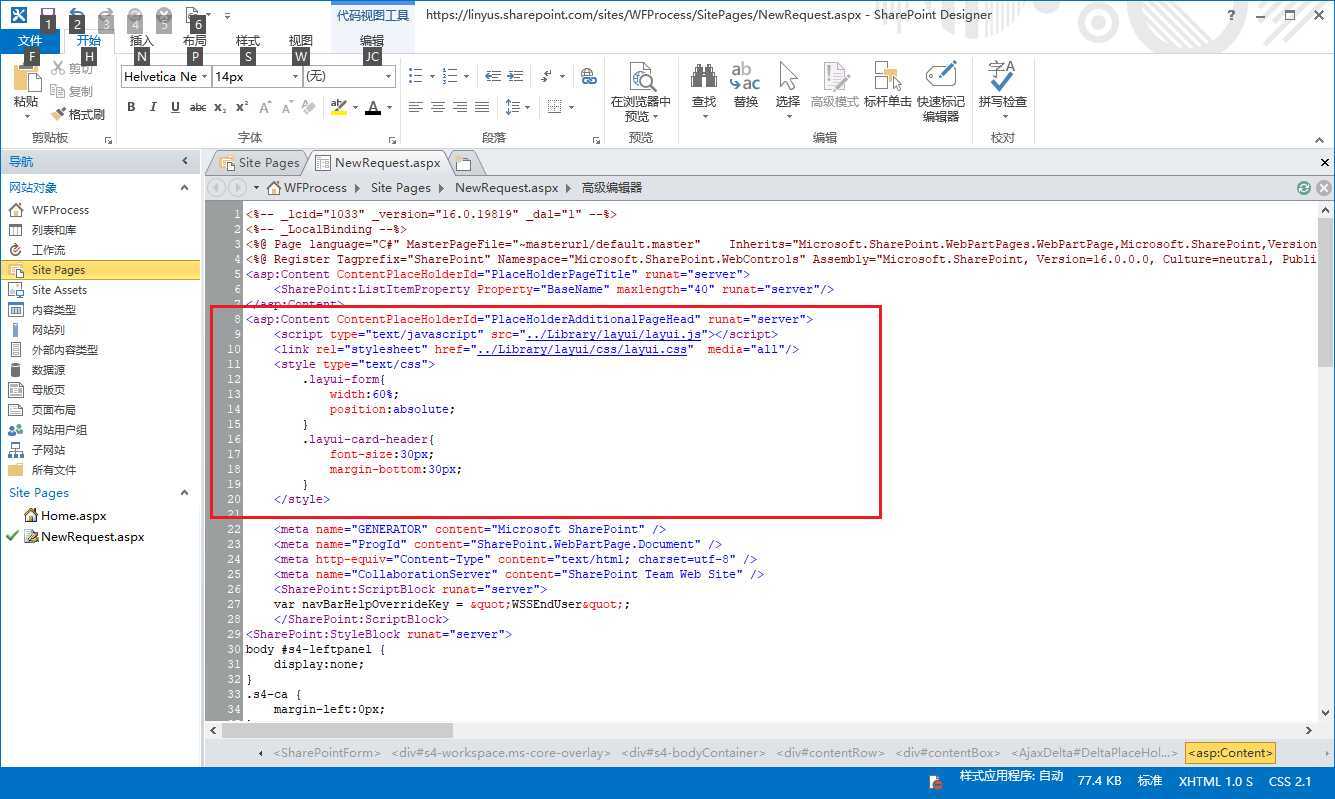Image resolution: width=1335 pixels, height=799 pixels.
Task: Align text right
Action: (x=460, y=107)
